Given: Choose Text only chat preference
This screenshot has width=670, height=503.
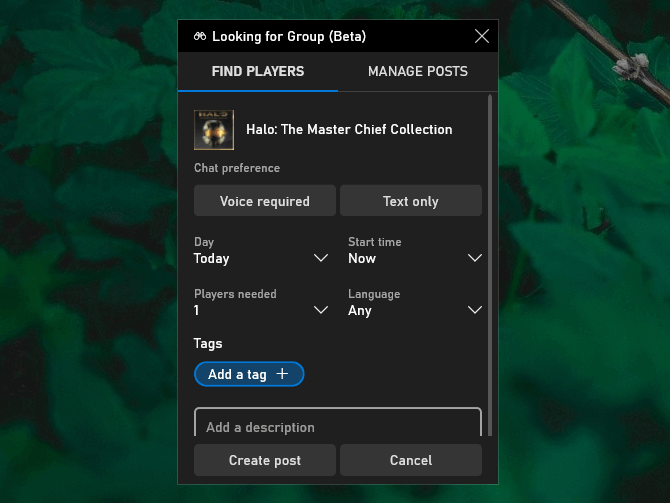Looking at the screenshot, I should click(x=411, y=201).
